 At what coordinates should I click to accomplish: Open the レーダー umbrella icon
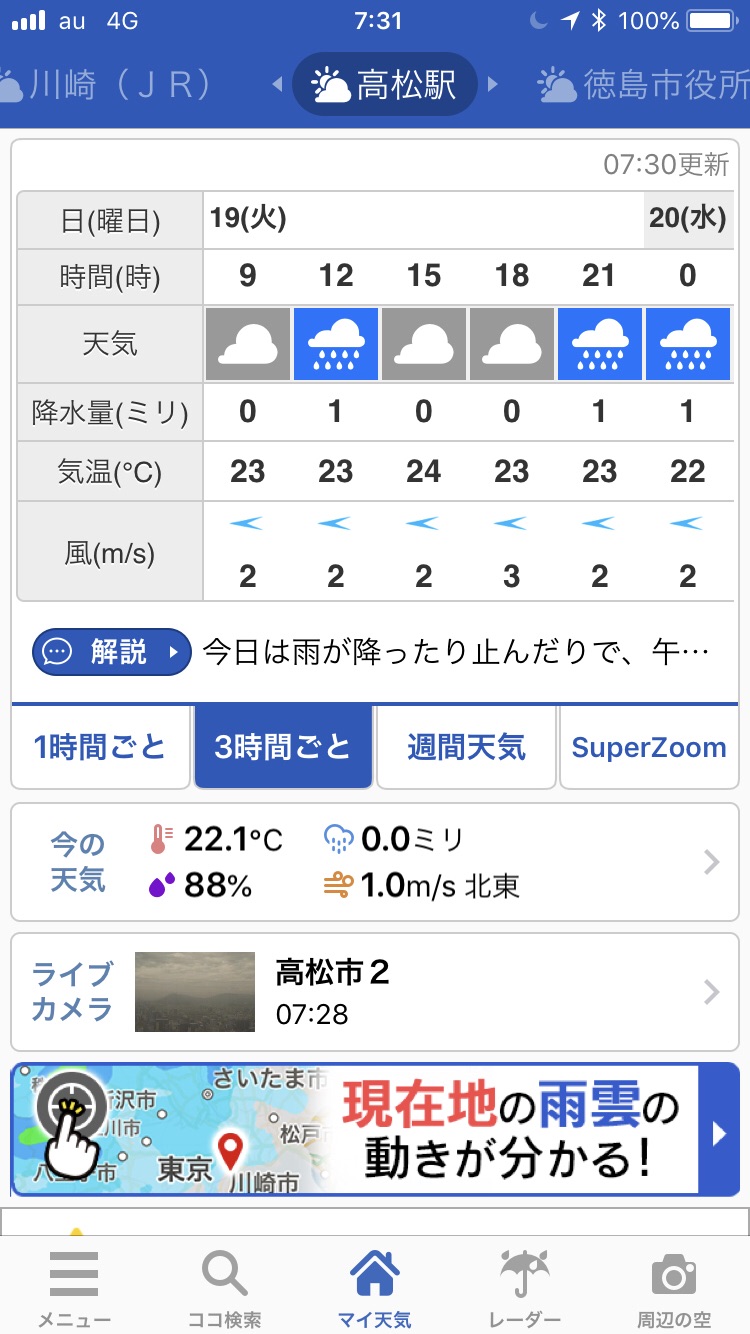point(526,1277)
